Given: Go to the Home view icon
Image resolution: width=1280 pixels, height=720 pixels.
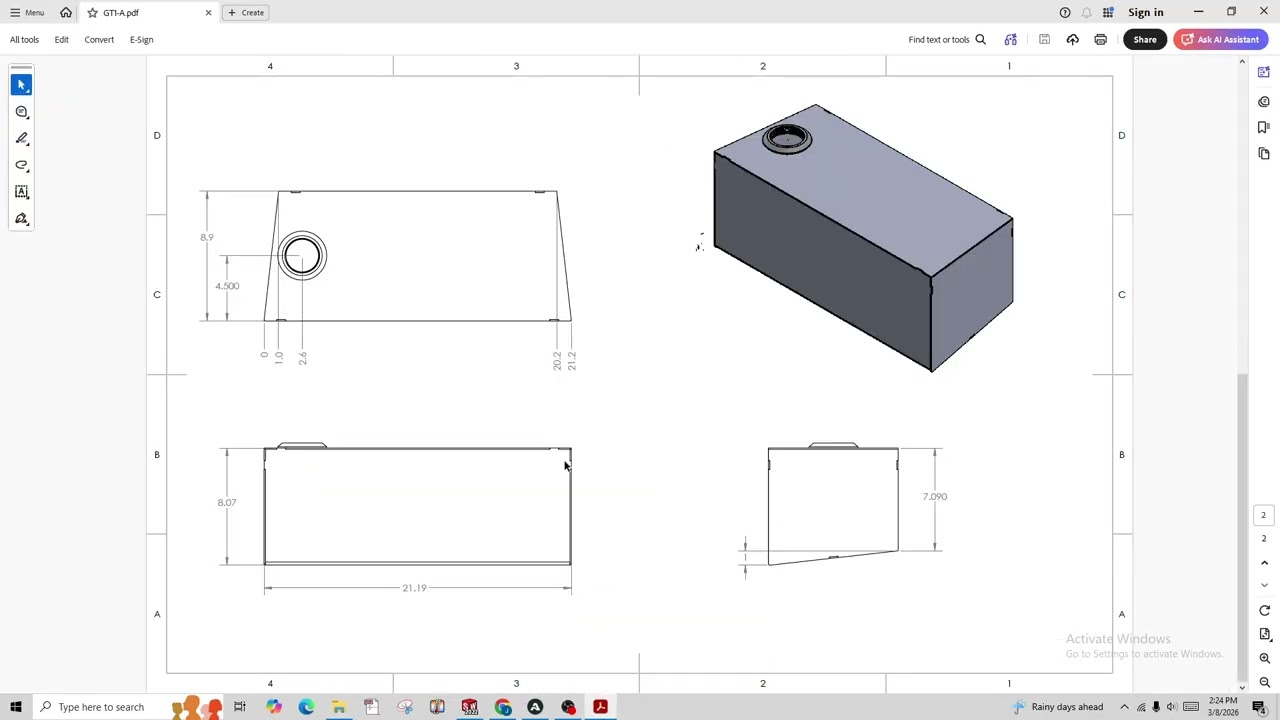Looking at the screenshot, I should click(66, 12).
